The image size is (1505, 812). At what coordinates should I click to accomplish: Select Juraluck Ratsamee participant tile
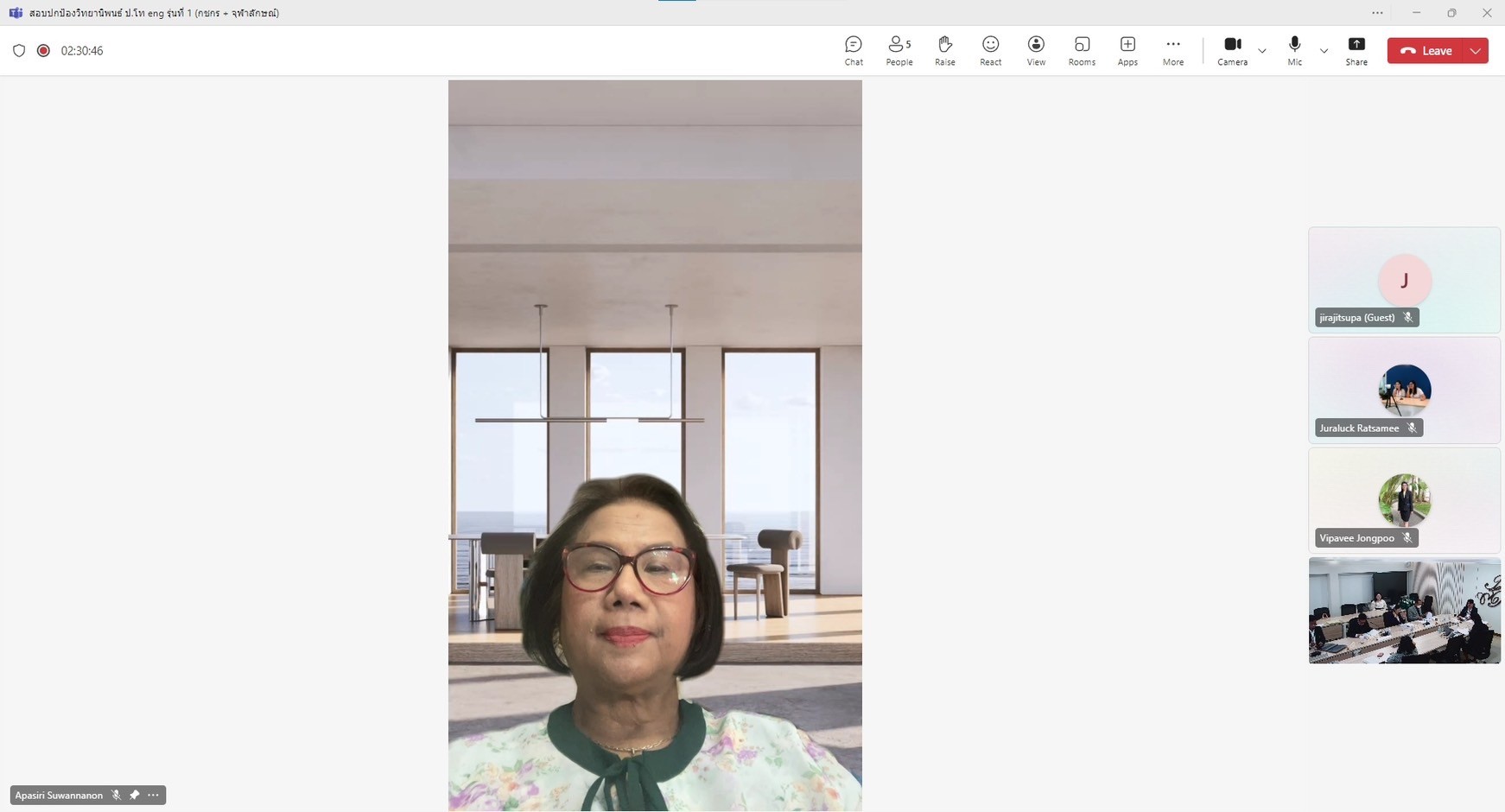click(x=1404, y=390)
